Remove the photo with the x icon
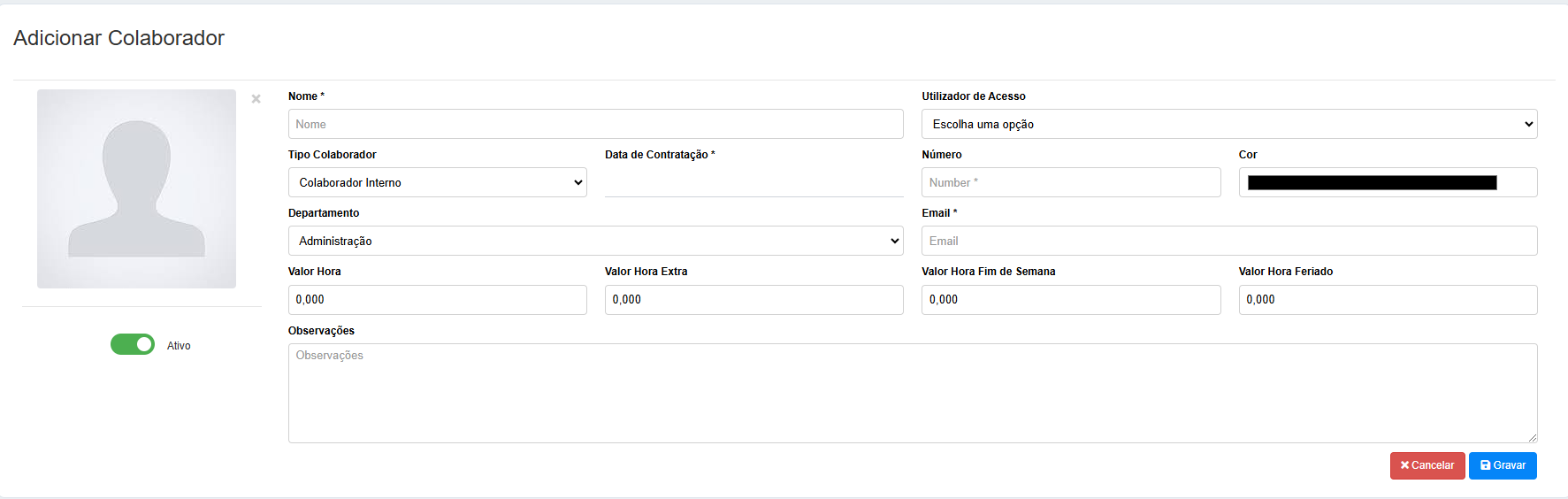 [256, 99]
